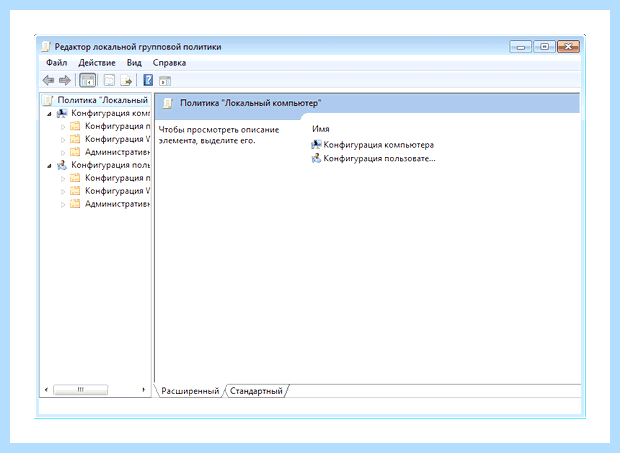Open the Действие menu
The height and width of the screenshot is (453, 620).
(97, 63)
